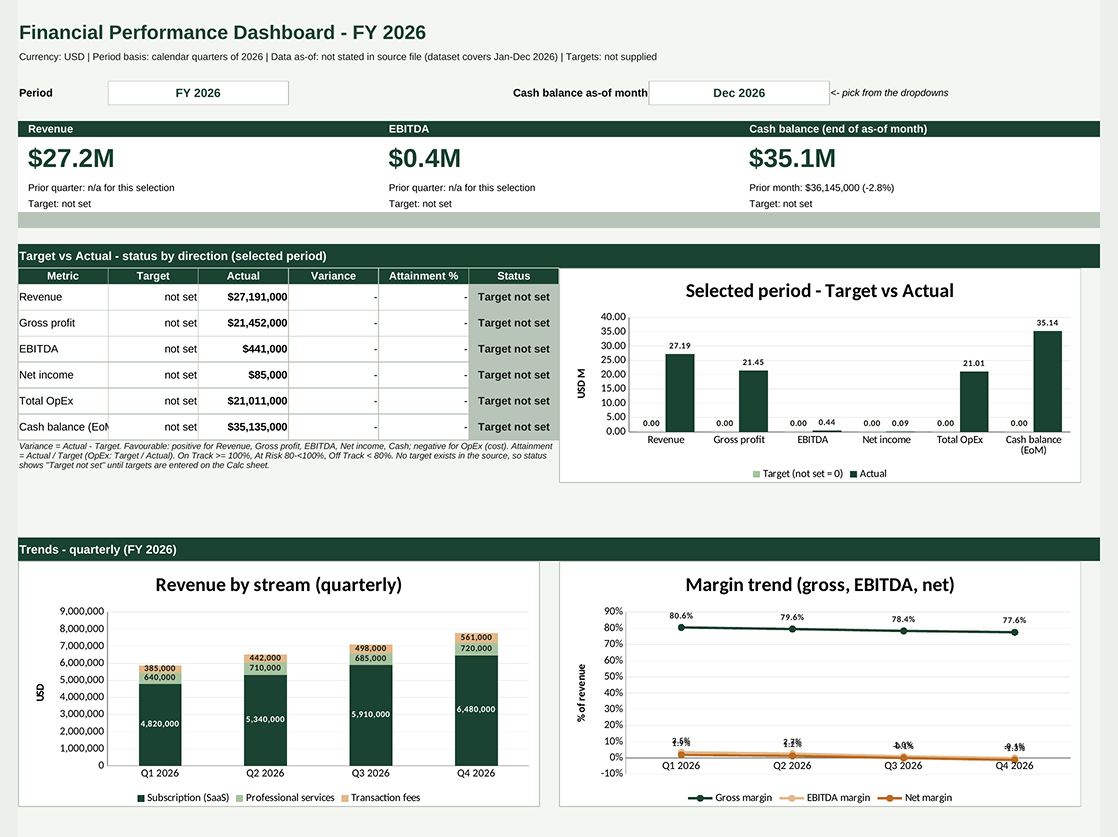Image resolution: width=1118 pixels, height=837 pixels.
Task: Click the Subscription (SaaS) legend entry
Action: point(183,798)
